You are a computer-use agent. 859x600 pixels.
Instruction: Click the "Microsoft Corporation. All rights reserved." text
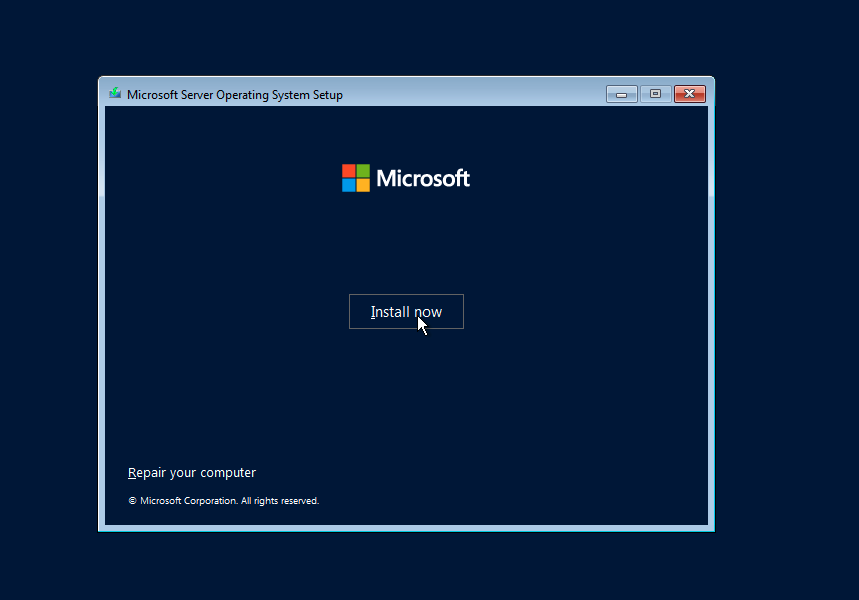click(230, 501)
